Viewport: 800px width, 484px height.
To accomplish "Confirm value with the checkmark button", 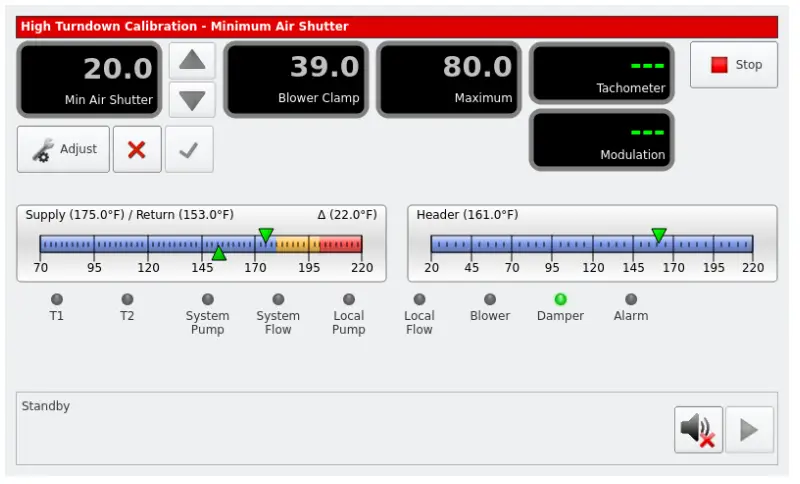I will tap(189, 149).
